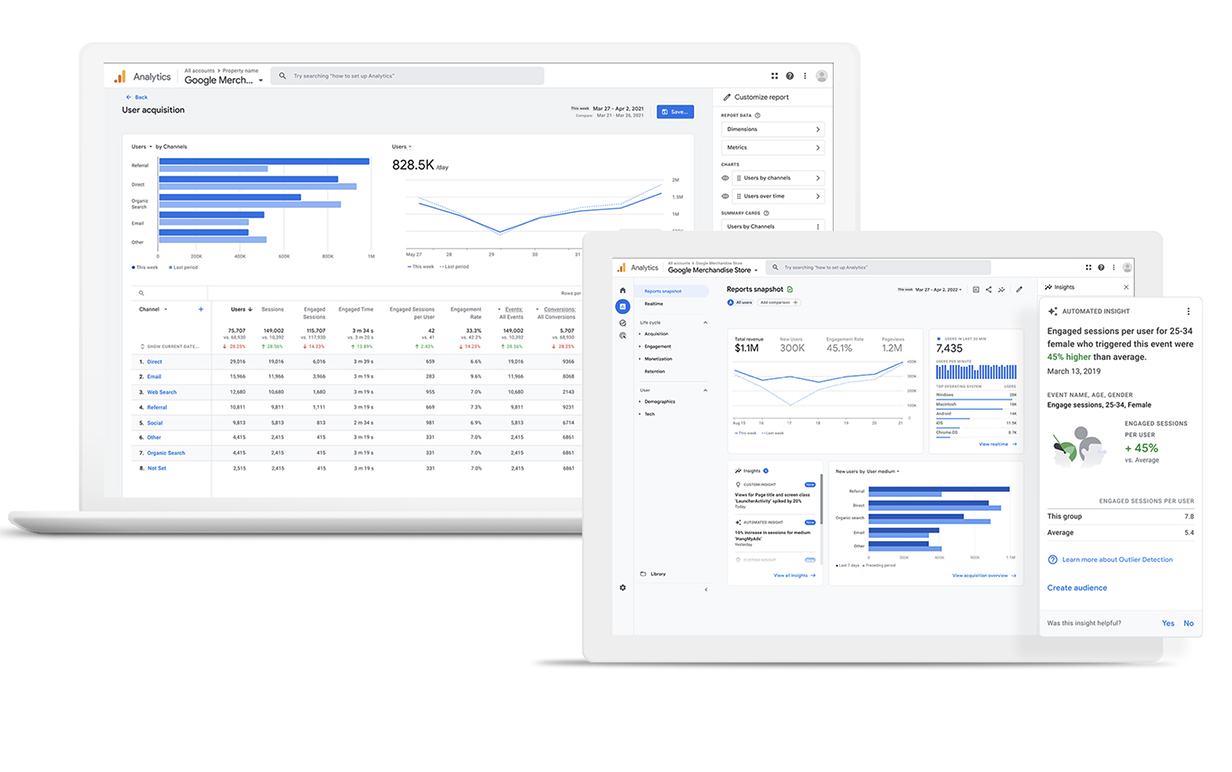
Task: Open the Automated Insight three-dot menu
Action: [1189, 311]
